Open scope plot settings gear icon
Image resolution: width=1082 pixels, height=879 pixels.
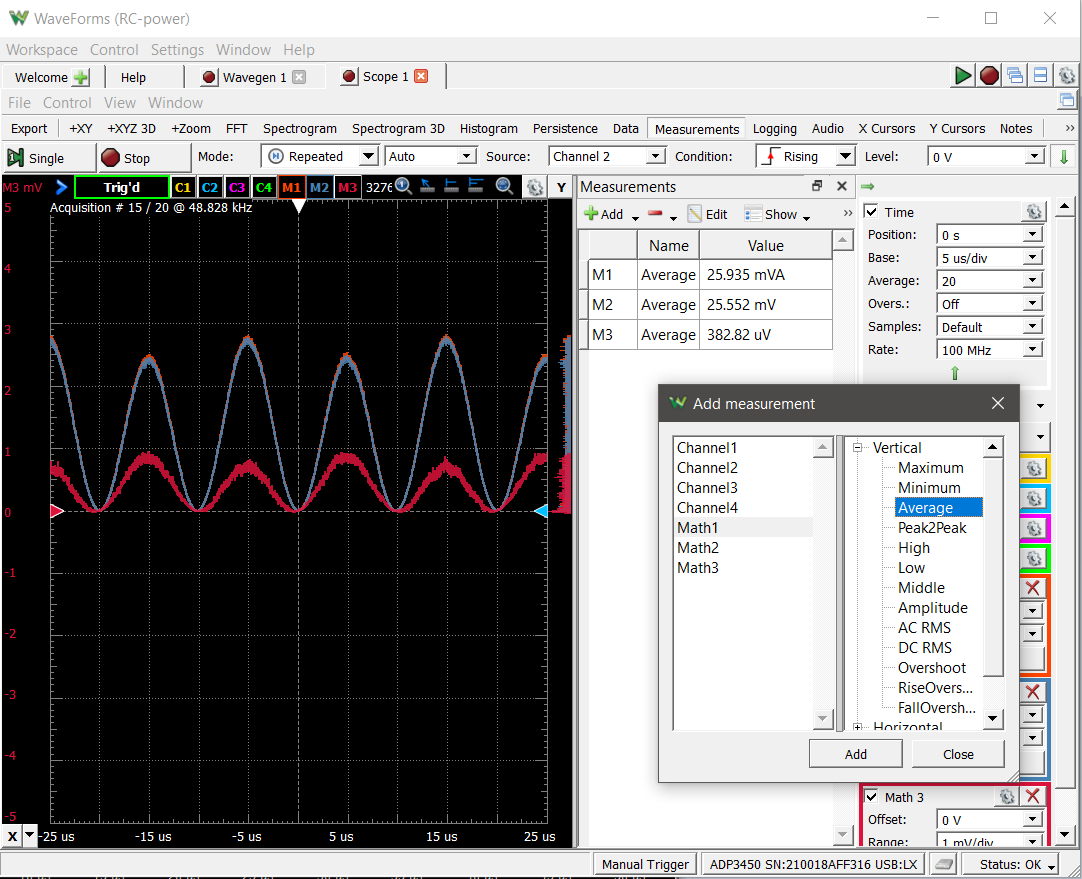pyautogui.click(x=534, y=187)
